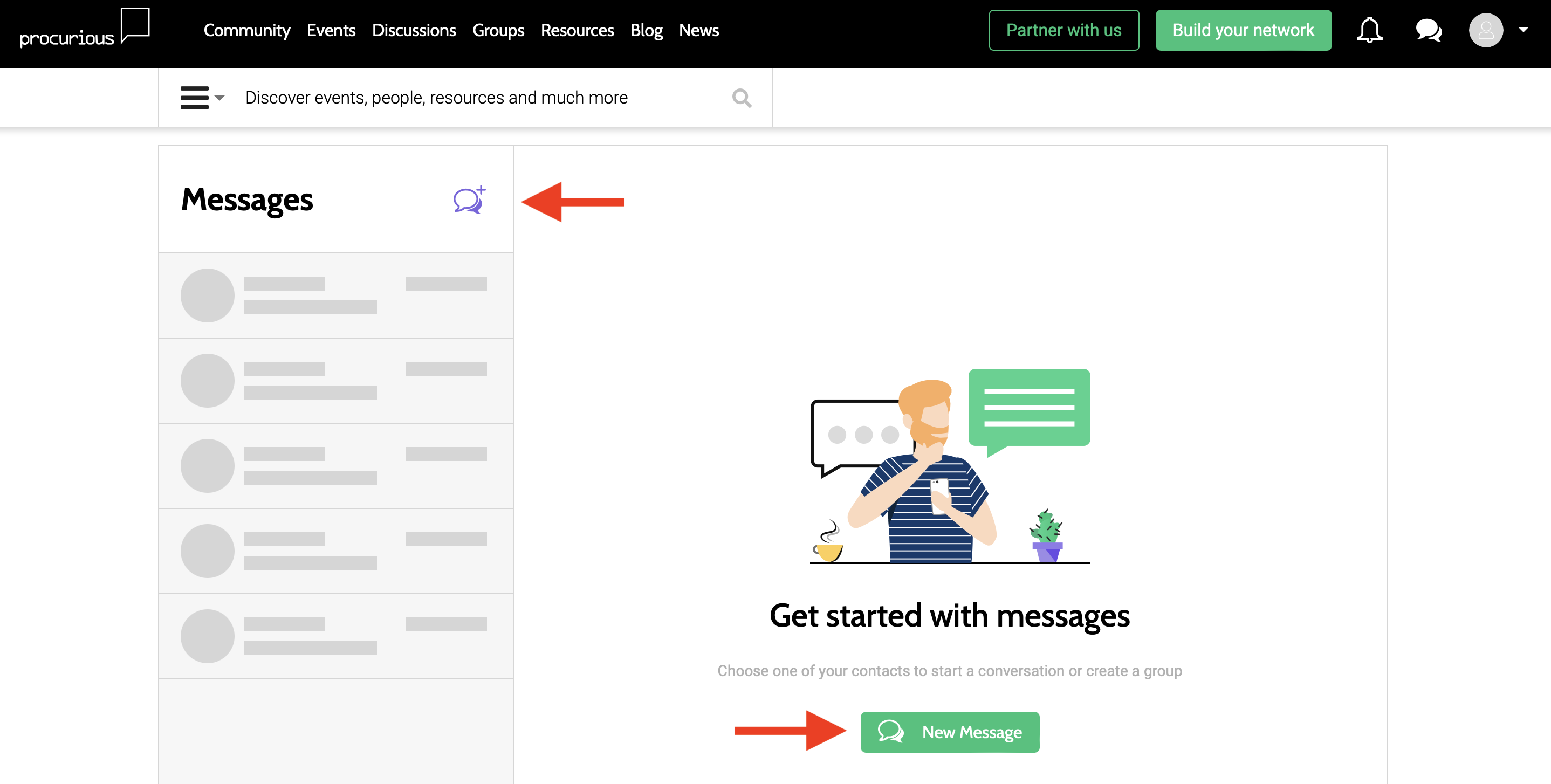Click the hamburger menu icon
1551x784 pixels.
coord(194,97)
